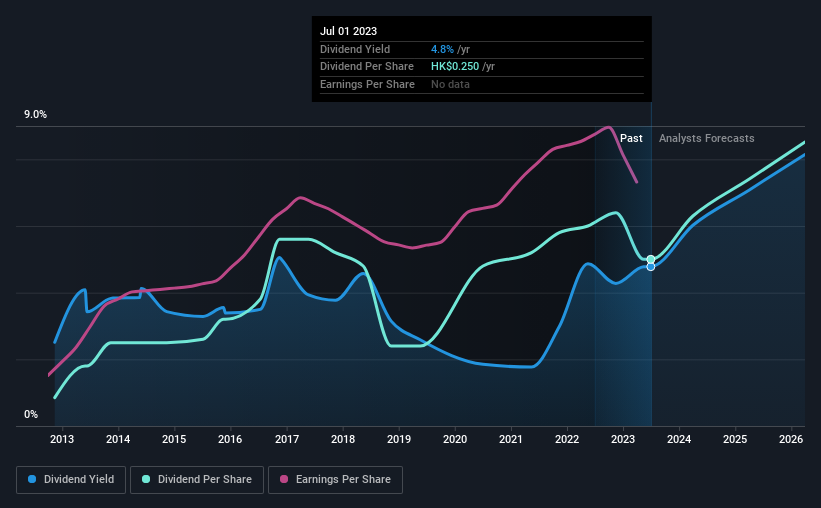
Task: Click the 0% y-axis label
Action: [x=31, y=415]
